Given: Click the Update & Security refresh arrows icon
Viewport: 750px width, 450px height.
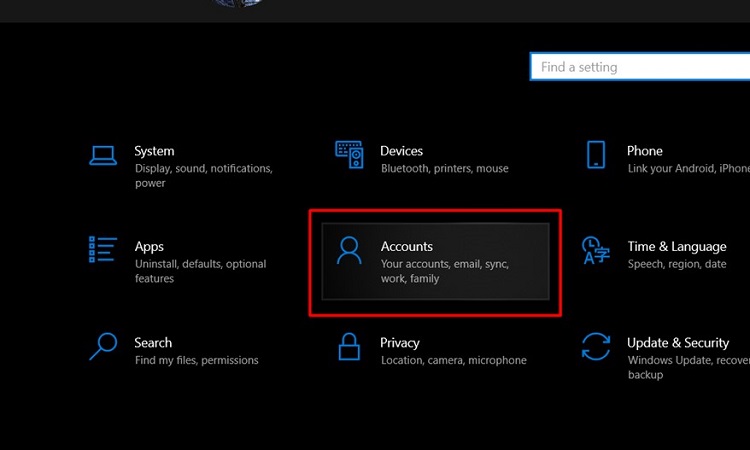Looking at the screenshot, I should [596, 346].
